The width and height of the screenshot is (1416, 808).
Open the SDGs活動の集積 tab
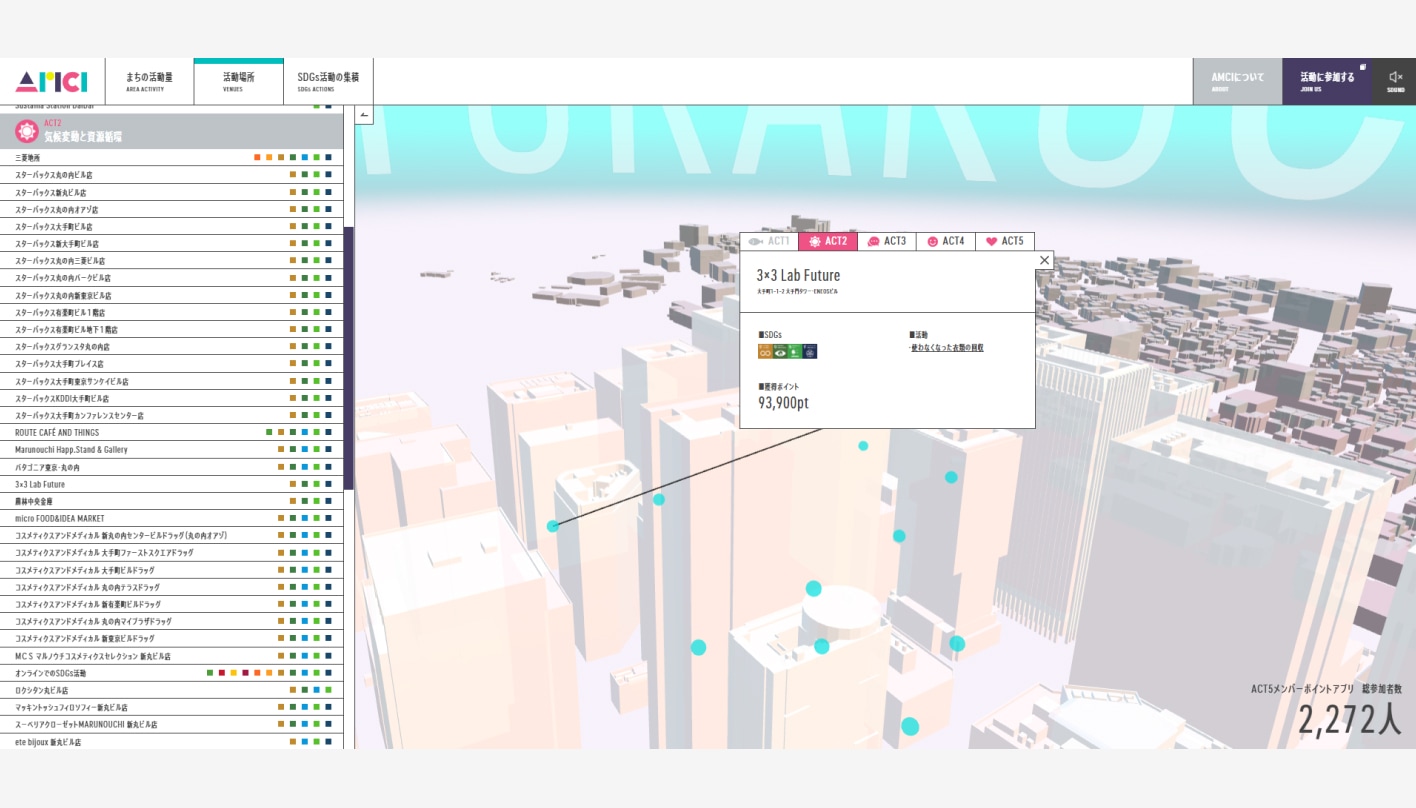(x=328, y=81)
